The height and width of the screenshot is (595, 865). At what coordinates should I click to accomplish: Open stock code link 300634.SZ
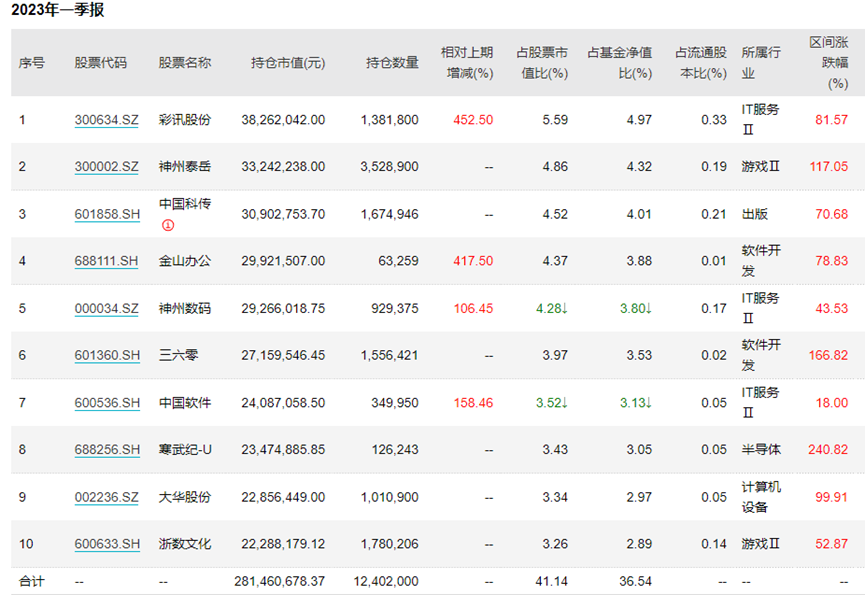coord(106,120)
